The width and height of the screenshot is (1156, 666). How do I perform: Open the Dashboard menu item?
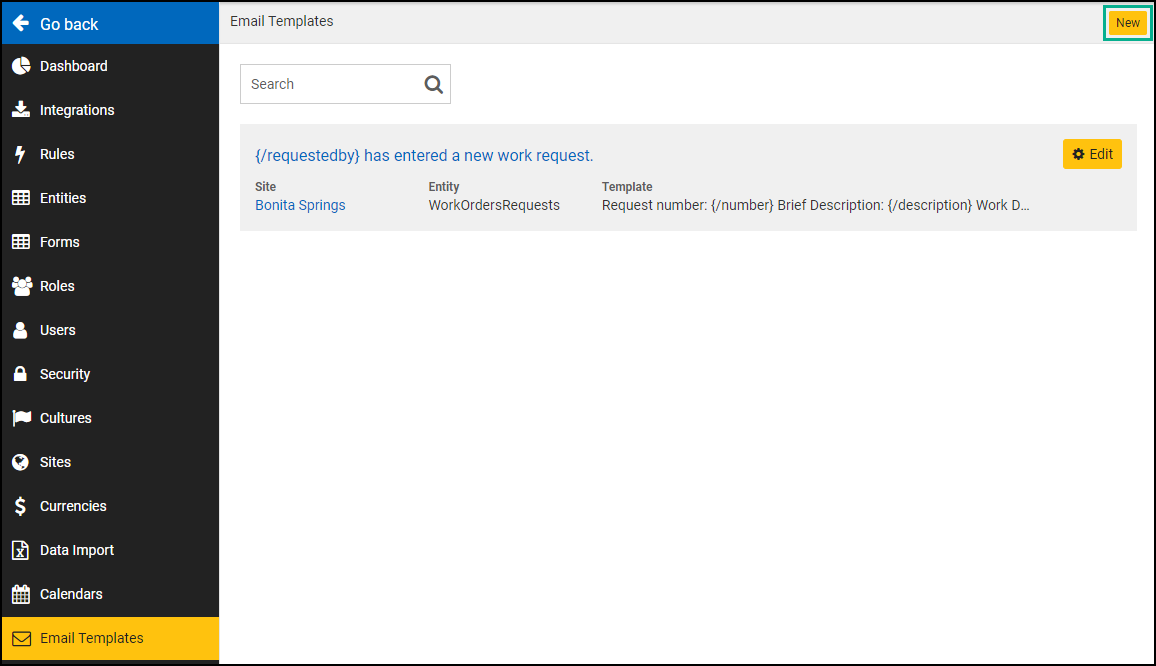point(111,66)
